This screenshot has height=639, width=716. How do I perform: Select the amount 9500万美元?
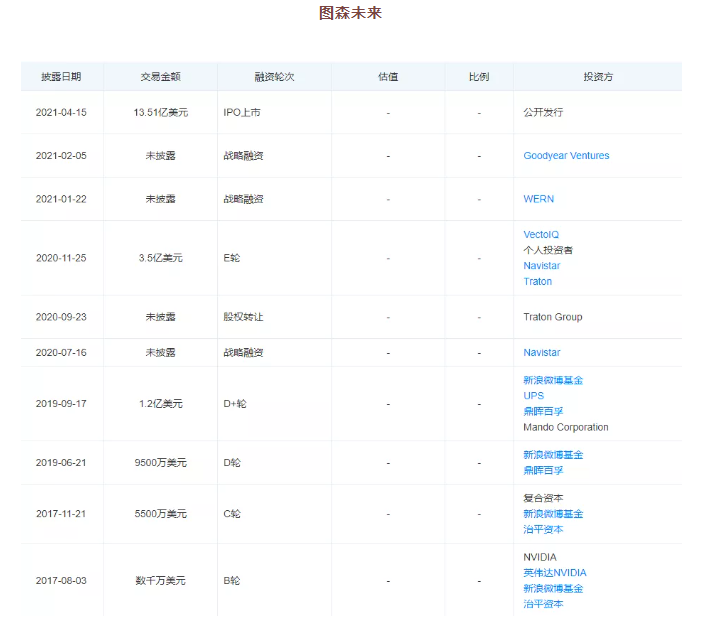pyautogui.click(x=161, y=463)
